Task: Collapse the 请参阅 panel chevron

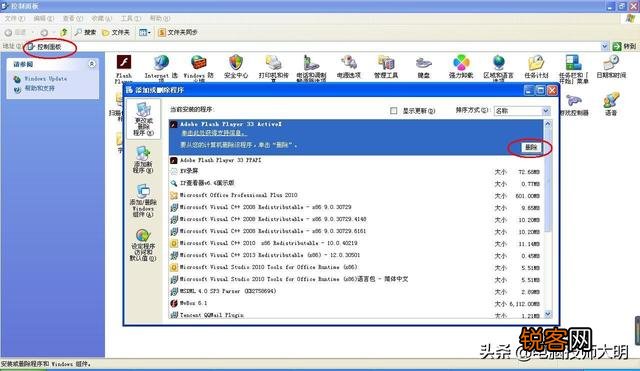Action: [x=92, y=64]
